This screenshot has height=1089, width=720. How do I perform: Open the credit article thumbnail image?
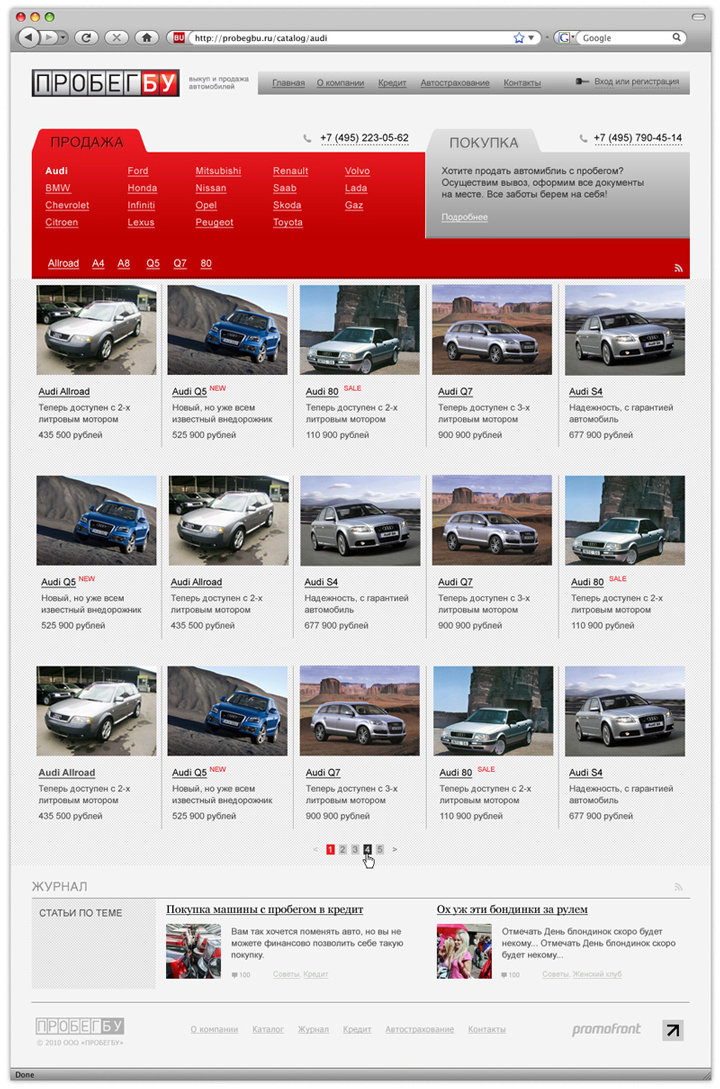pyautogui.click(x=194, y=951)
